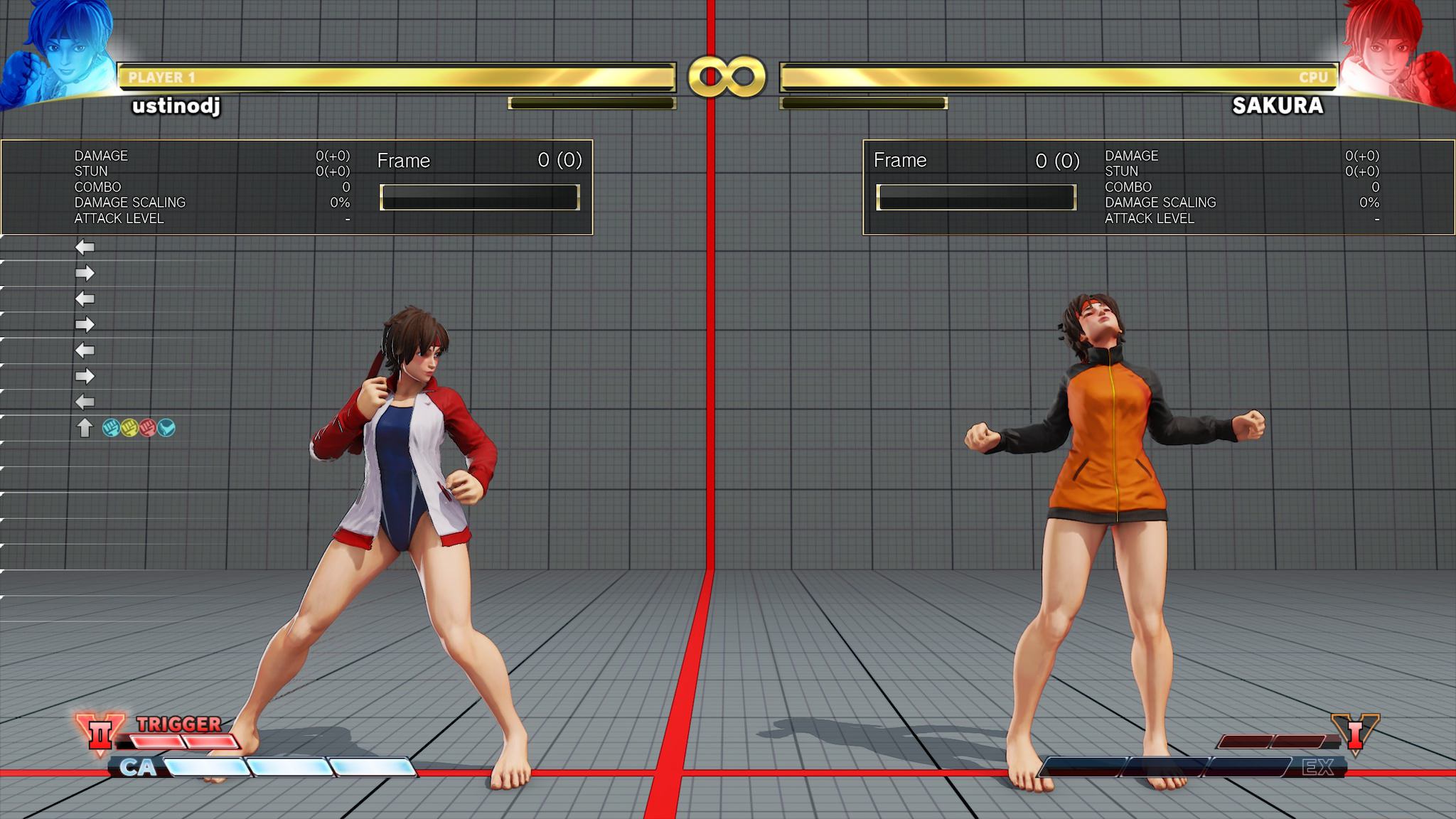Viewport: 1456px width, 819px height.
Task: Click the faded left arrow above up arrow
Action: pyautogui.click(x=85, y=402)
